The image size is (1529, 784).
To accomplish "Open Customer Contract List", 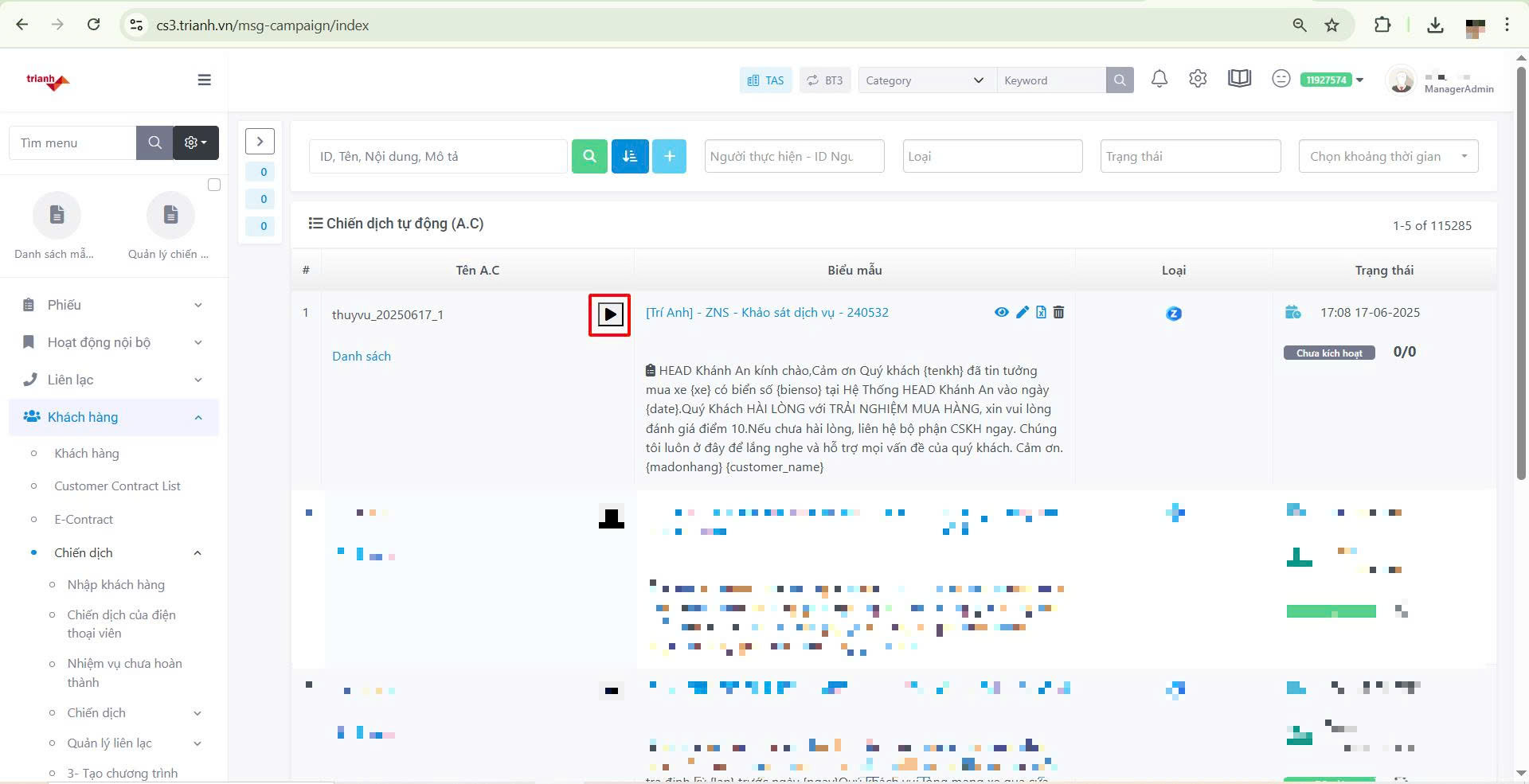I will coord(117,486).
